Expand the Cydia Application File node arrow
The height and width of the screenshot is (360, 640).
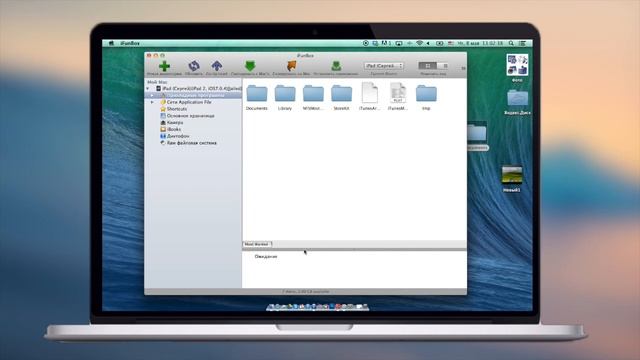(x=152, y=102)
